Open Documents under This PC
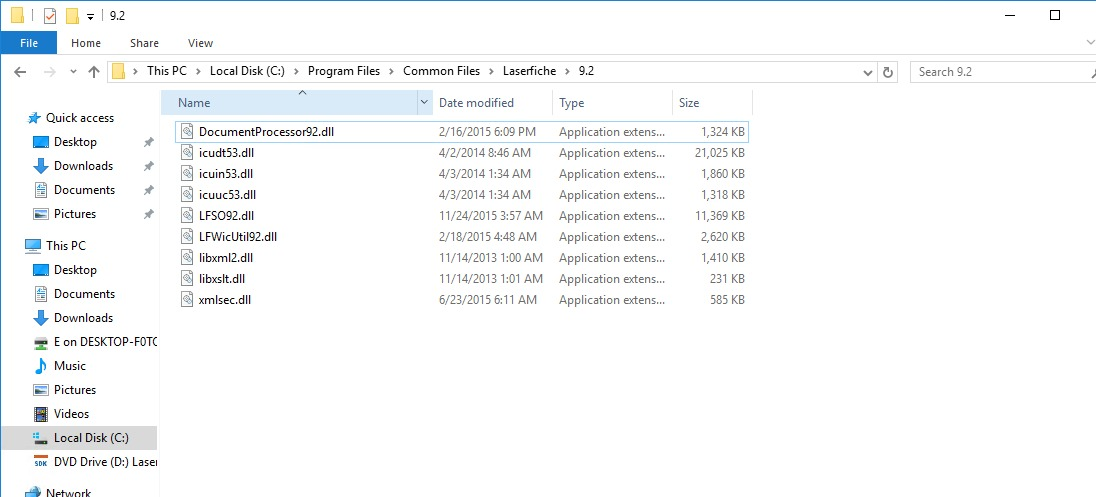This screenshot has height=497, width=1096. click(84, 294)
